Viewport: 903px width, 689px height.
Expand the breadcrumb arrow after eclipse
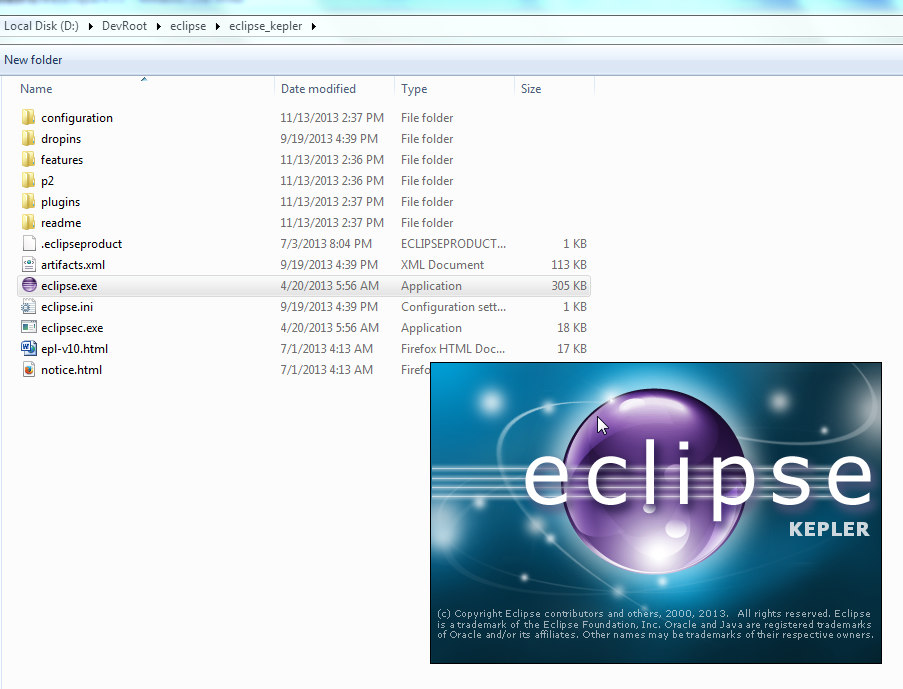(218, 26)
